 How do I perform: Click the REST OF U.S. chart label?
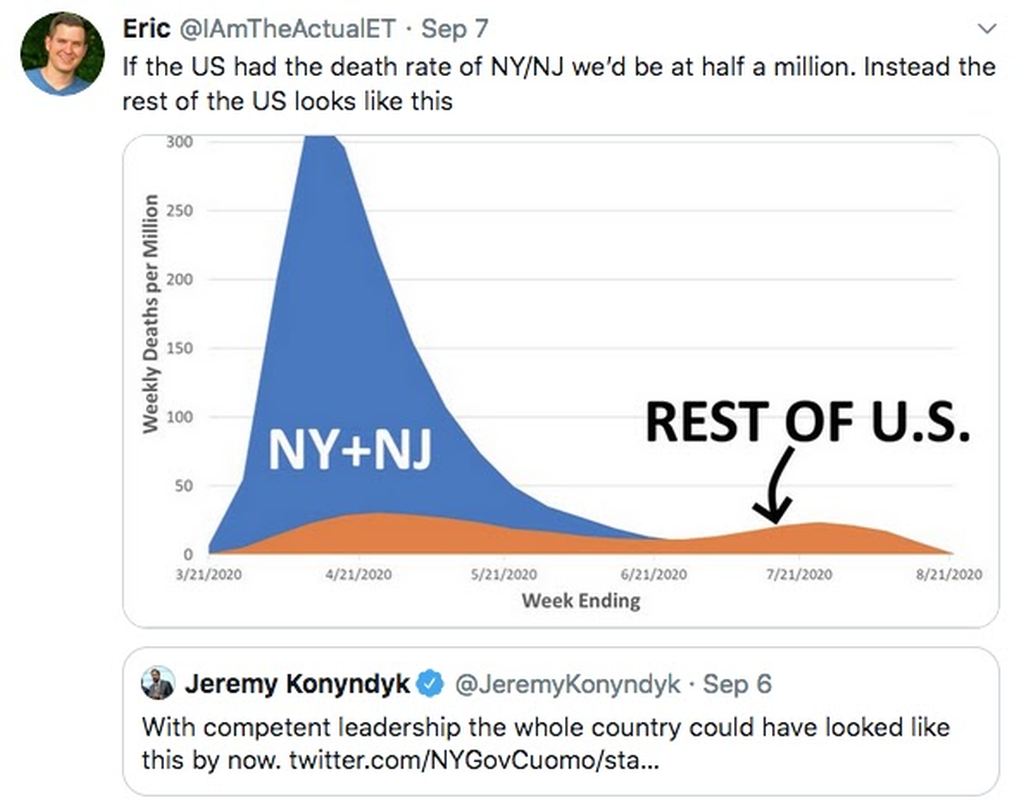[808, 422]
